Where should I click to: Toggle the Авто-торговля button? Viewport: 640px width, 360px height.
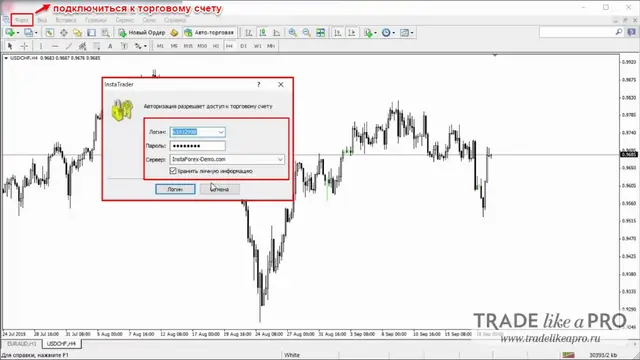pyautogui.click(x=209, y=33)
